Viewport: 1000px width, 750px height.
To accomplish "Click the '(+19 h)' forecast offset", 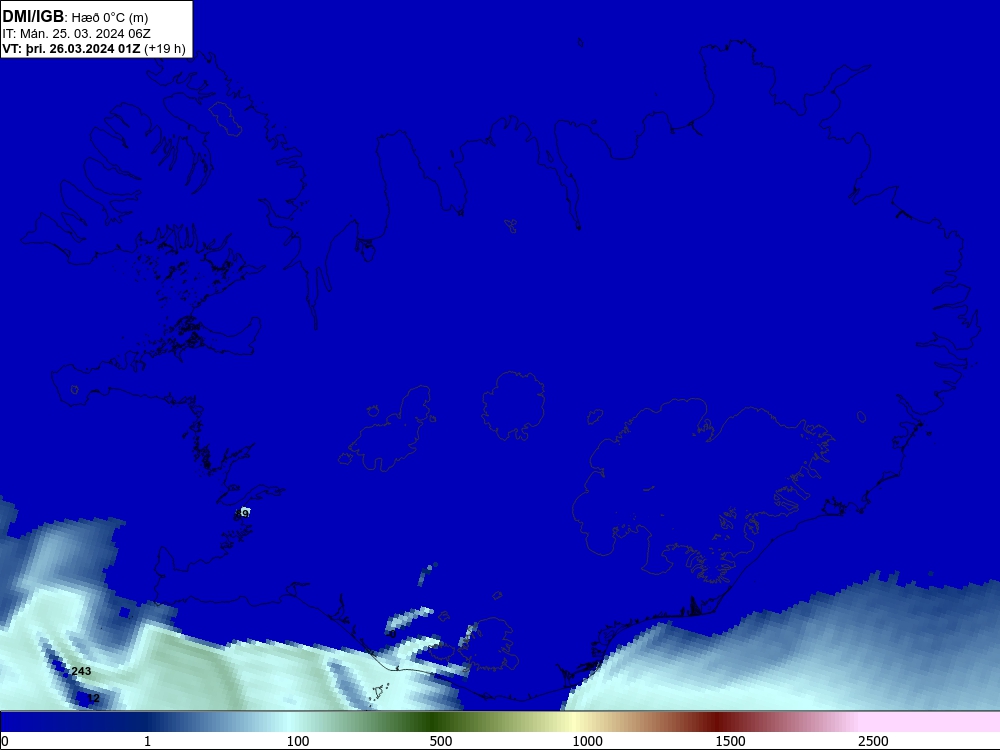I will (x=165, y=48).
